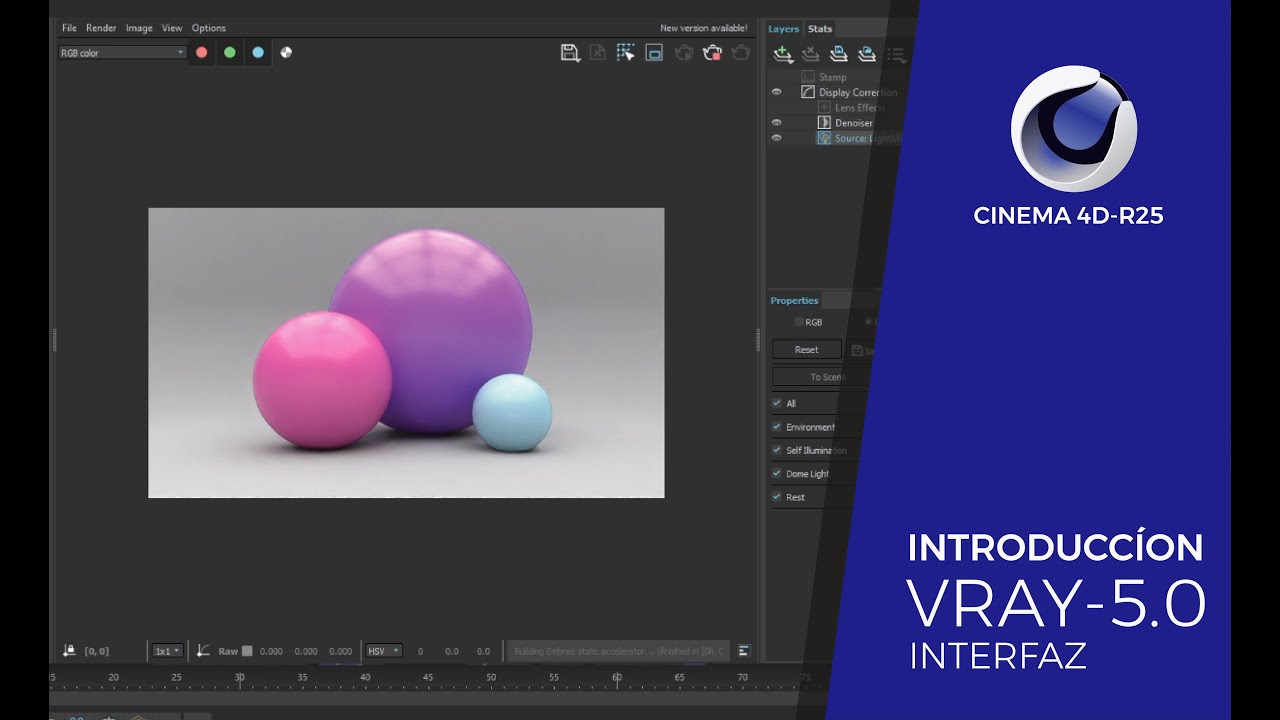The width and height of the screenshot is (1280, 720).
Task: Click the start interactive render teapot icon
Action: (684, 53)
